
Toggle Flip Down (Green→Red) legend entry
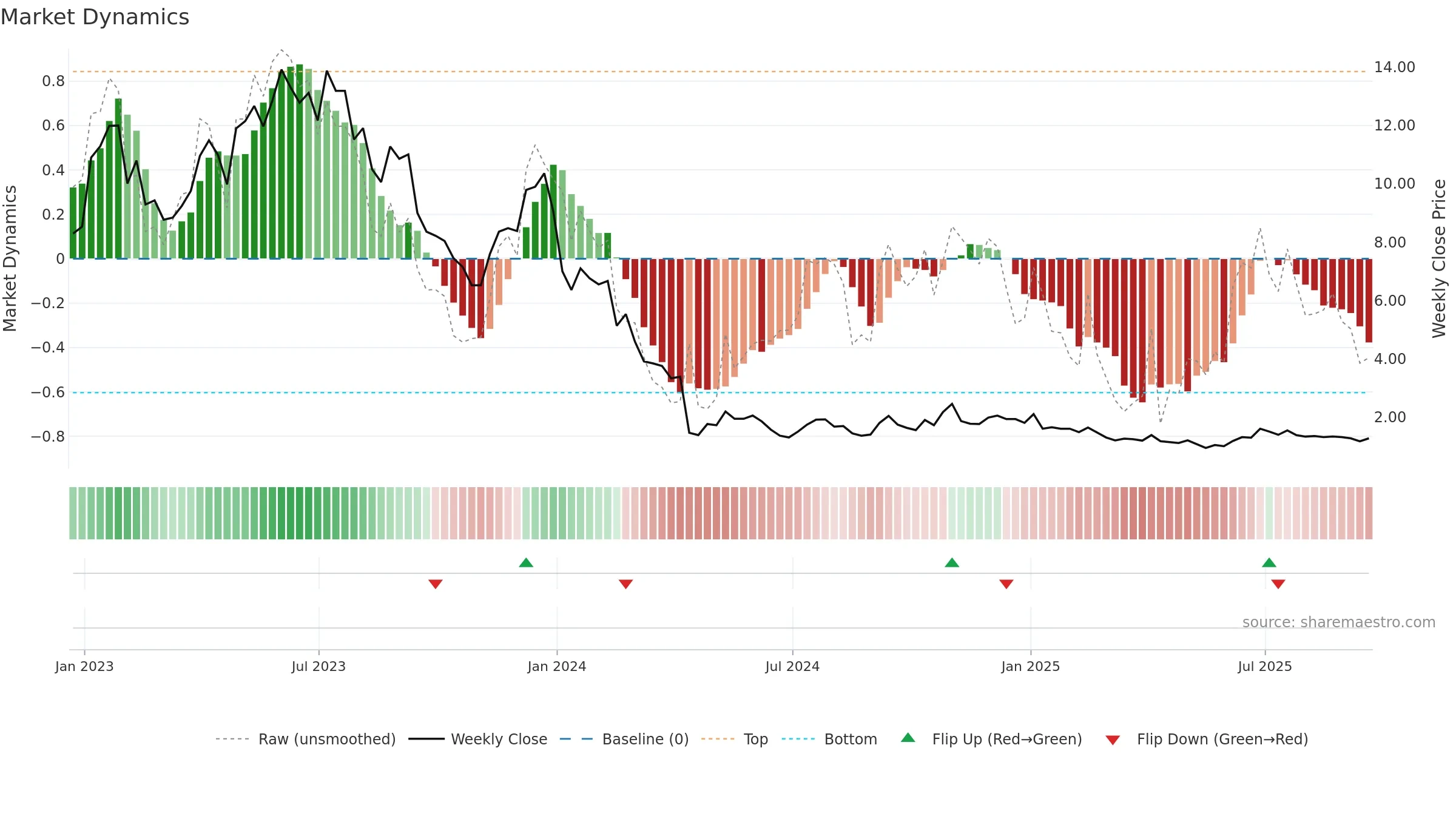coord(1206,739)
